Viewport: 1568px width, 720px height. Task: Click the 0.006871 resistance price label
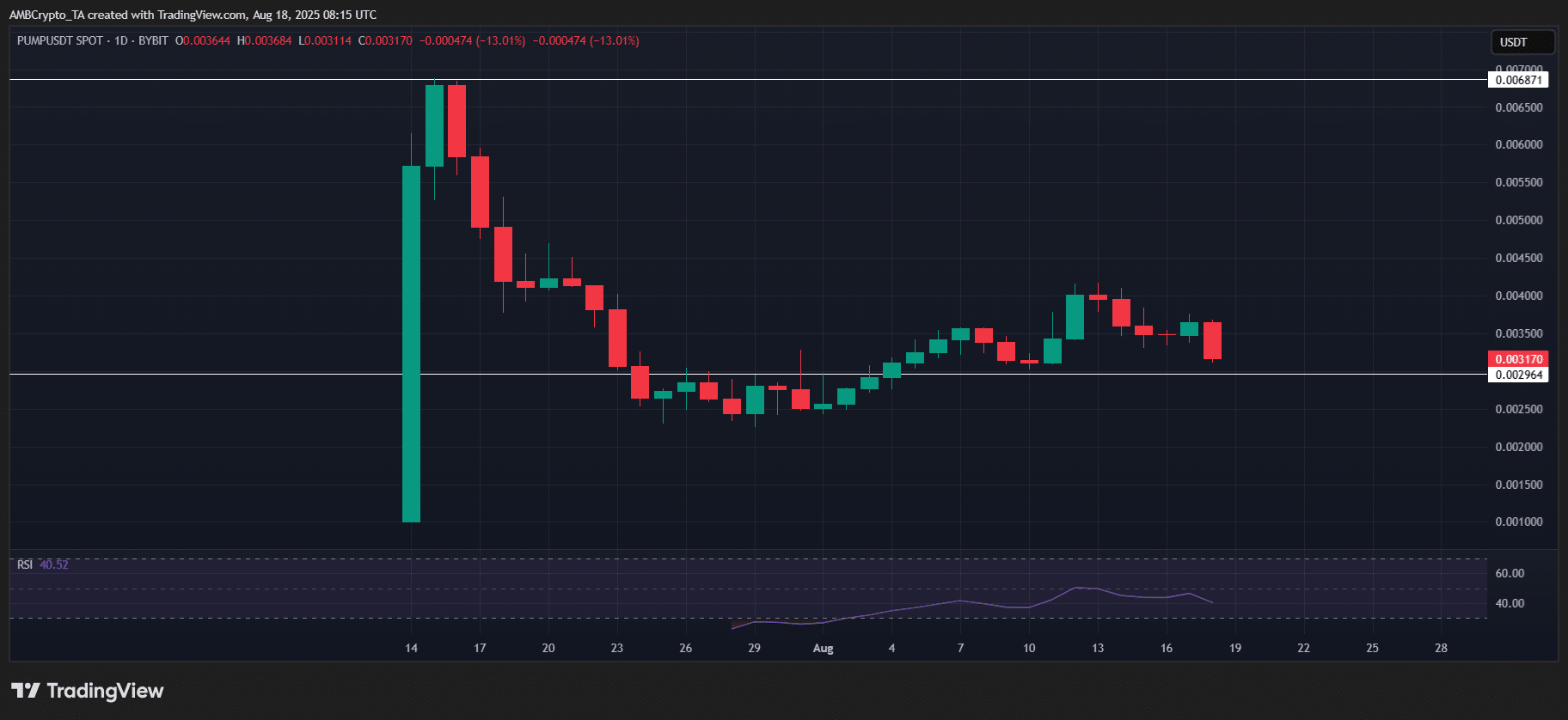[1518, 80]
